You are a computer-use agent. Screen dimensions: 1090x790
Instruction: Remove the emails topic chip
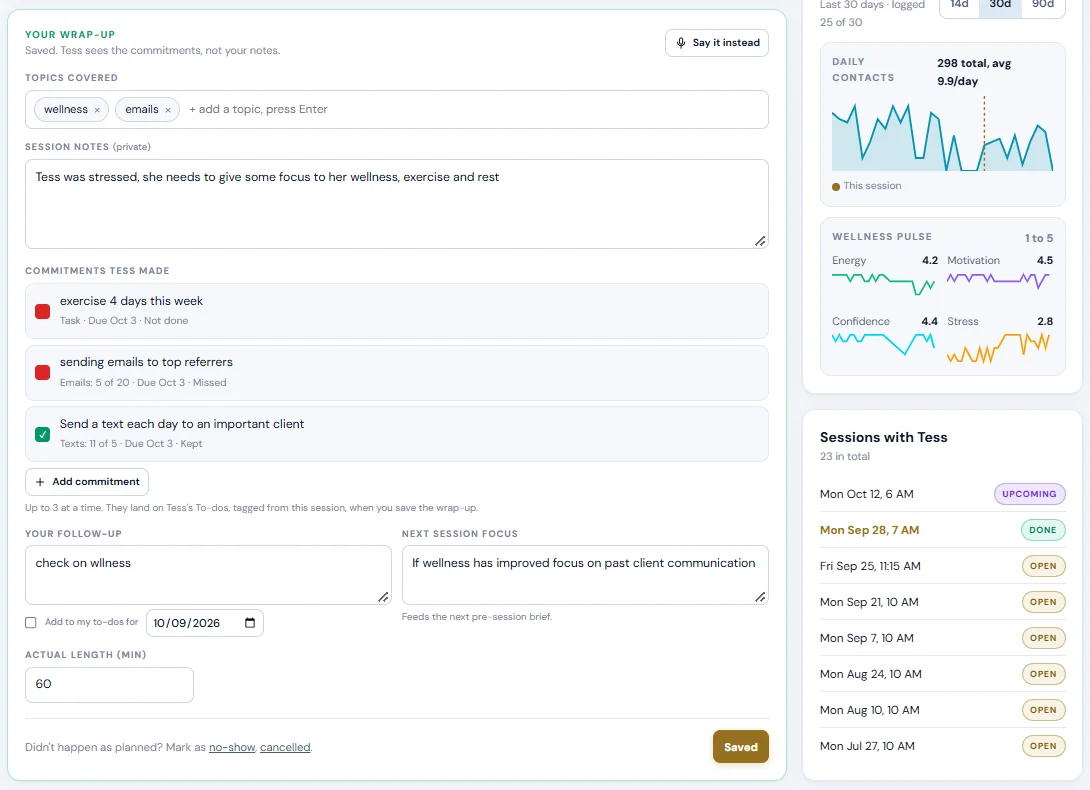(168, 110)
